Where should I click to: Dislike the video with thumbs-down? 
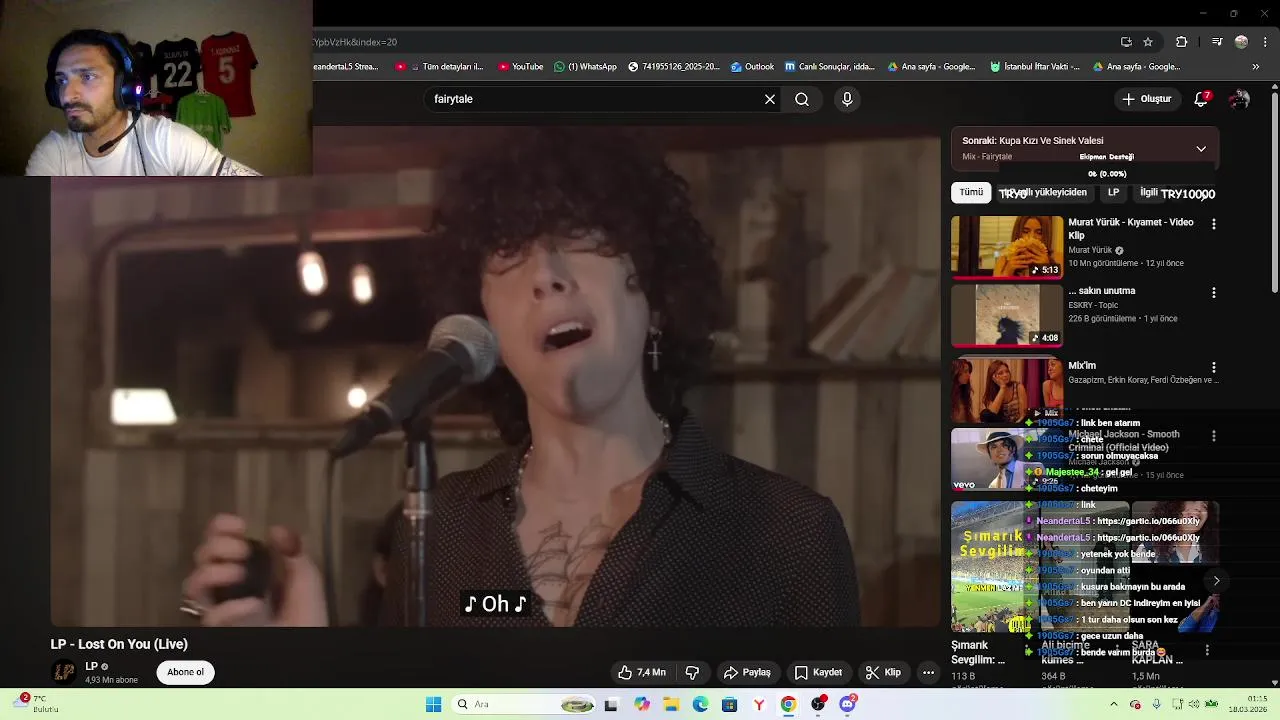coord(692,672)
